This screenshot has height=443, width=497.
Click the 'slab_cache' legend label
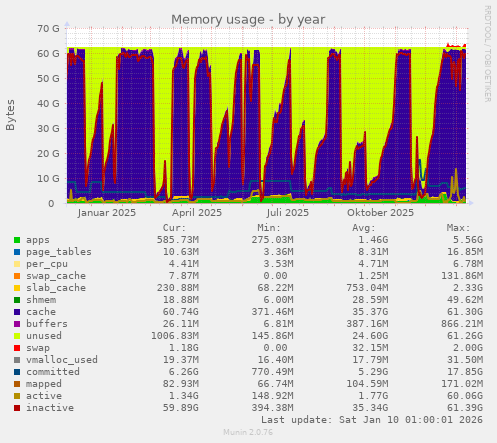(56, 288)
